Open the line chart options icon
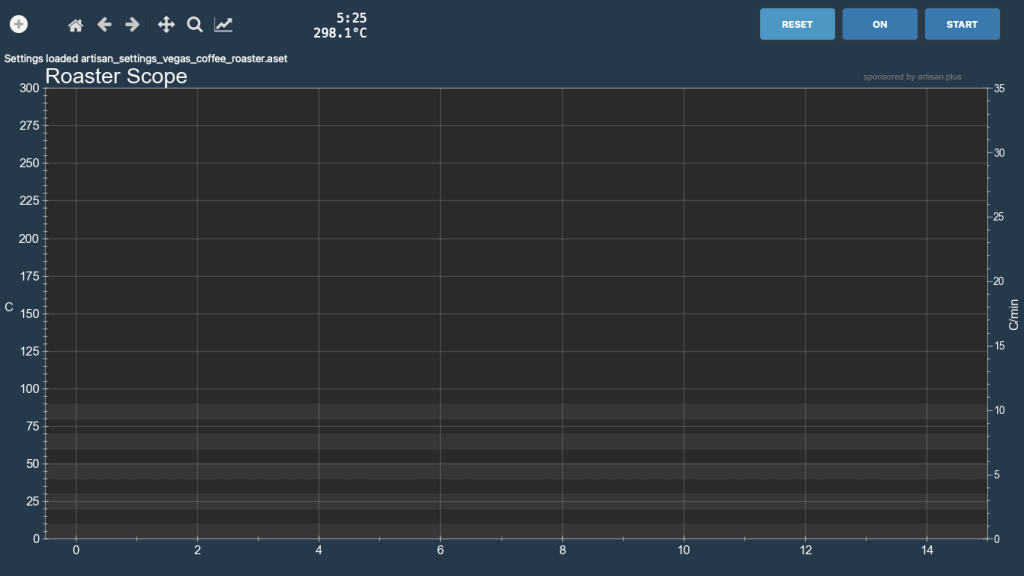Image resolution: width=1024 pixels, height=576 pixels. point(223,24)
